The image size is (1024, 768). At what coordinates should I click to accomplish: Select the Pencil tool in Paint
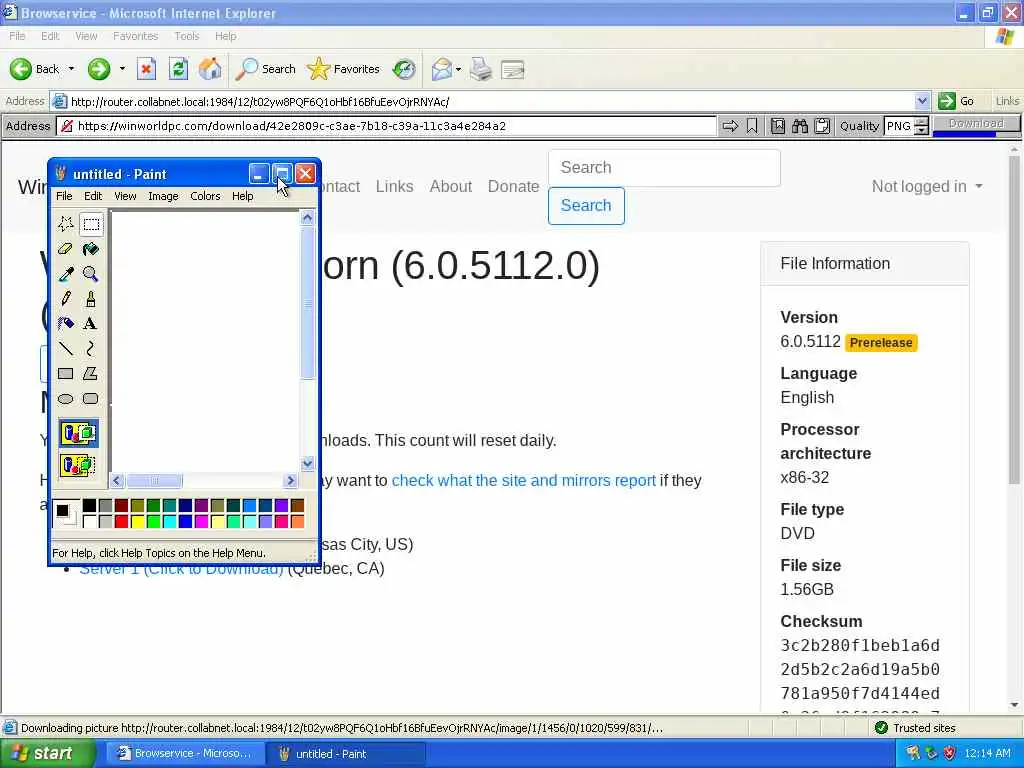click(x=65, y=298)
